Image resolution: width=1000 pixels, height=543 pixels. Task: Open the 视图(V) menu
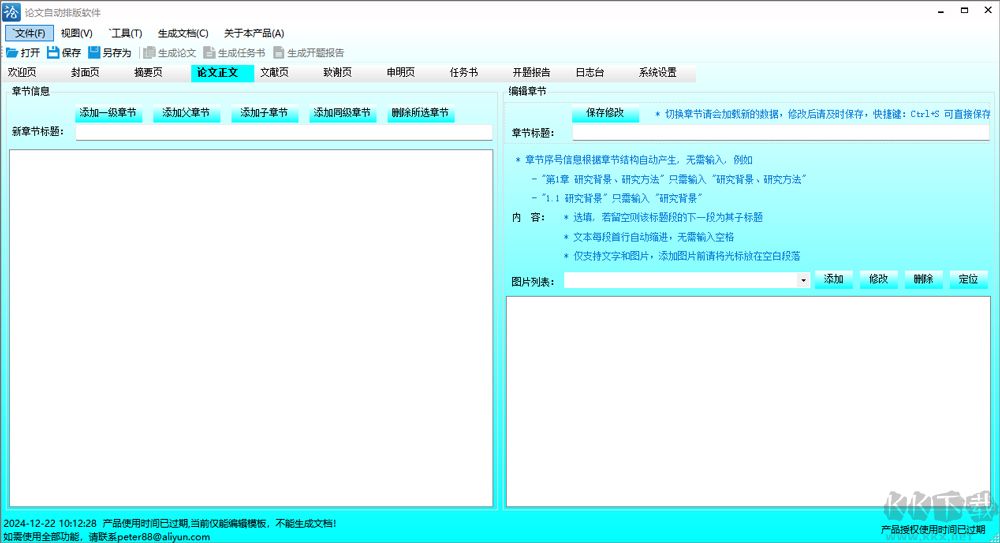pyautogui.click(x=77, y=33)
